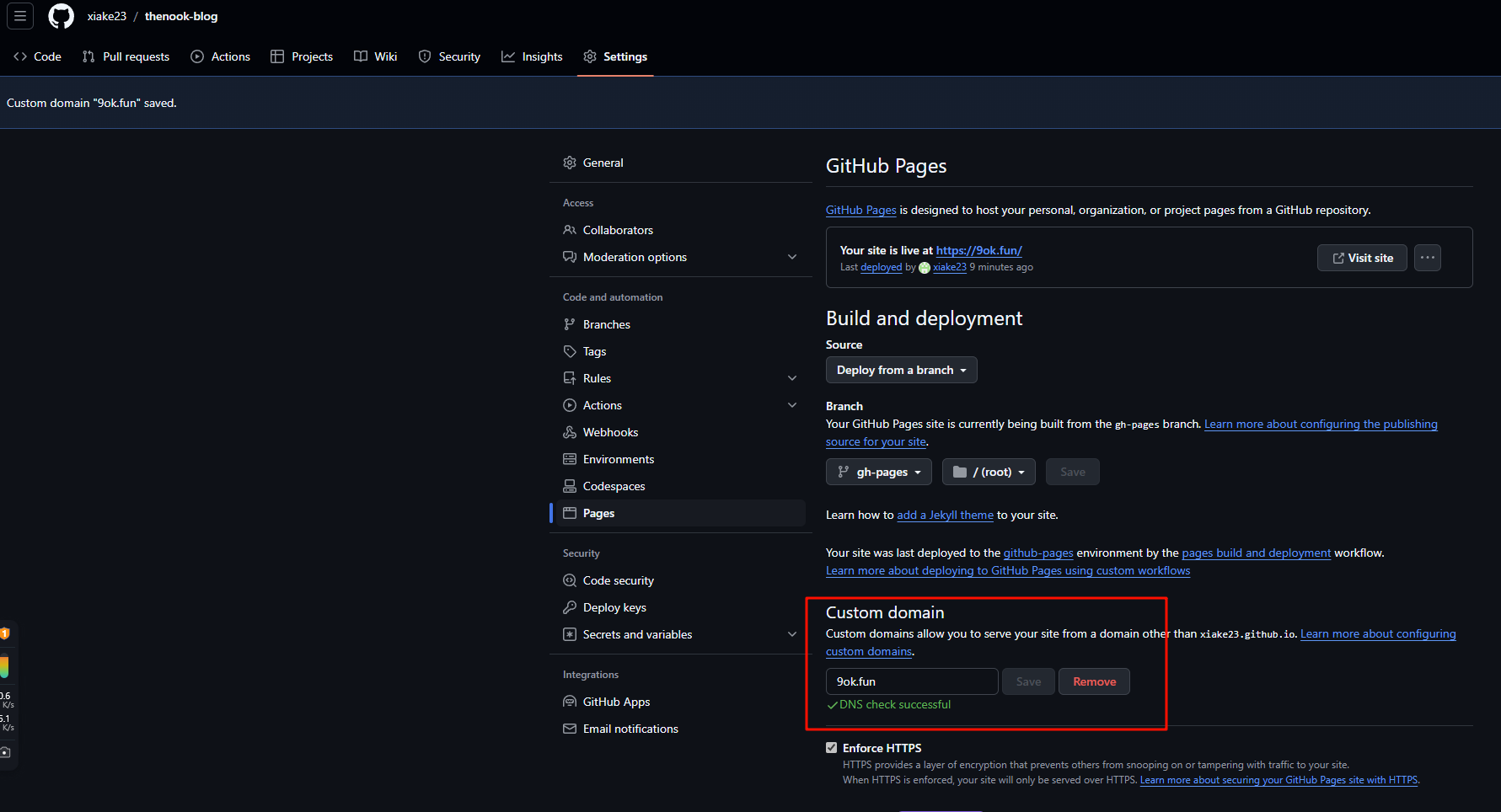The width and height of the screenshot is (1501, 812).
Task: Click the Webhooks icon
Action: (570, 432)
